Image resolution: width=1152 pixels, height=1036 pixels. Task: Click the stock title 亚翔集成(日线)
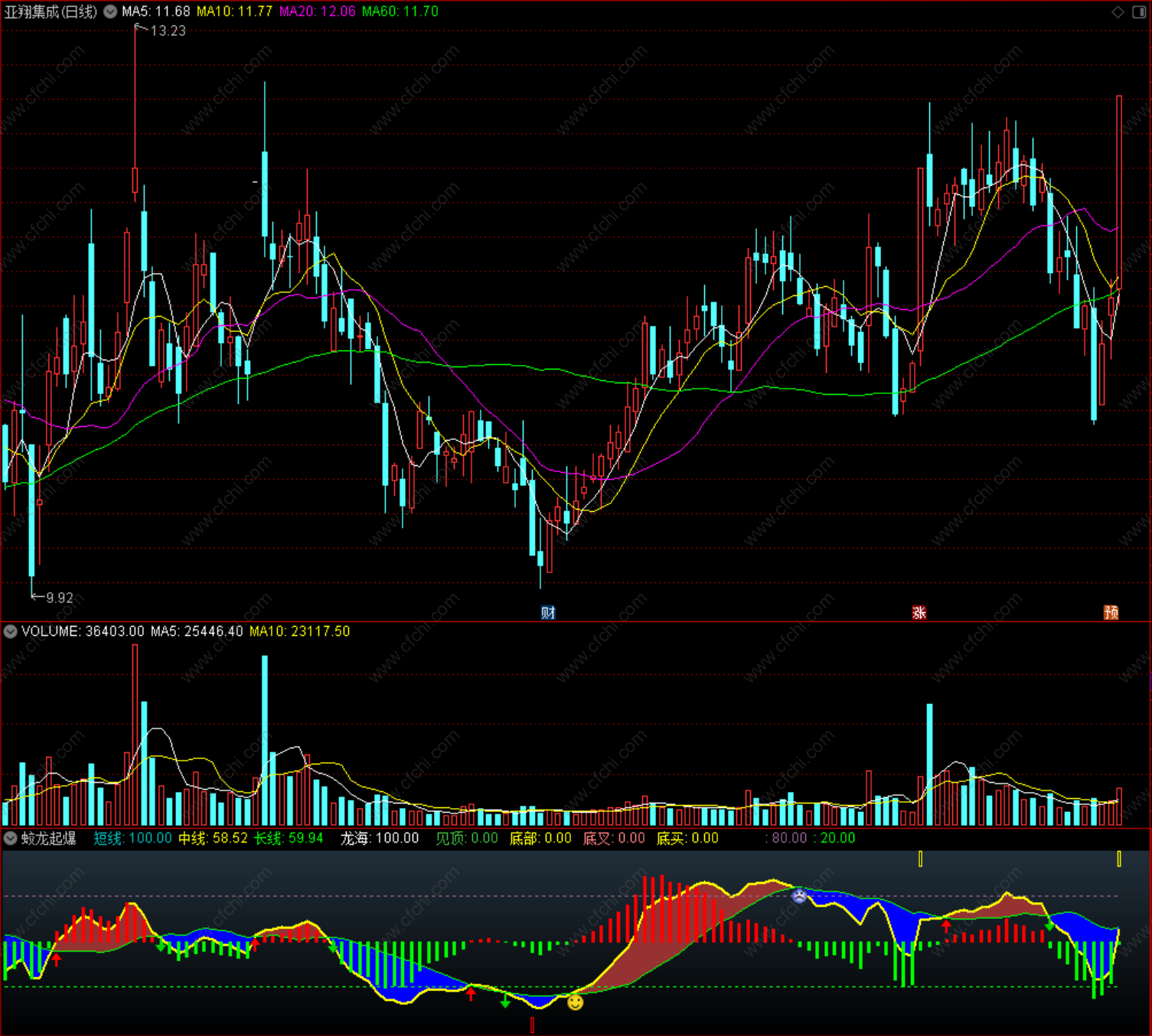[51, 11]
